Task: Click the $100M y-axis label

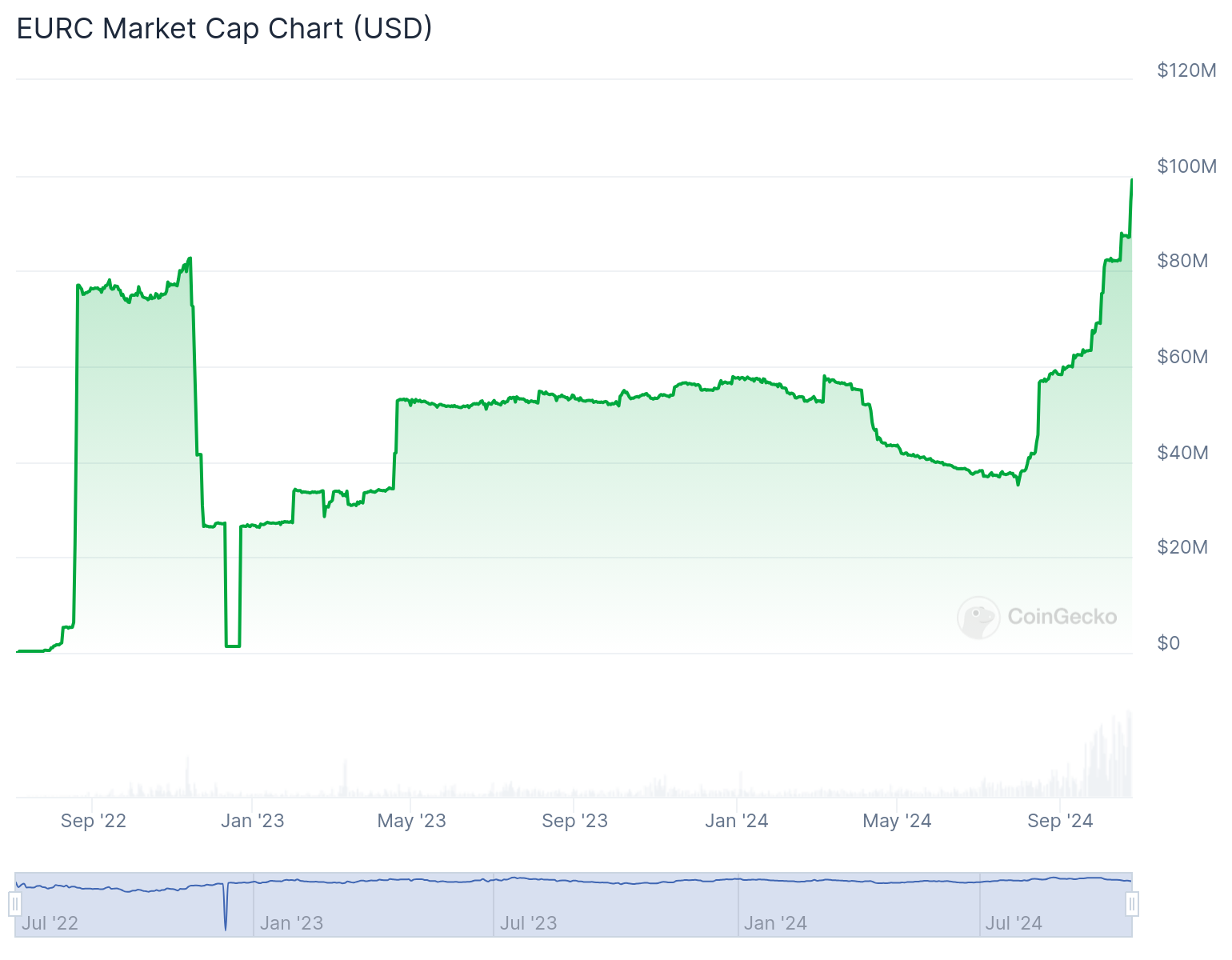Action: pos(1186,166)
